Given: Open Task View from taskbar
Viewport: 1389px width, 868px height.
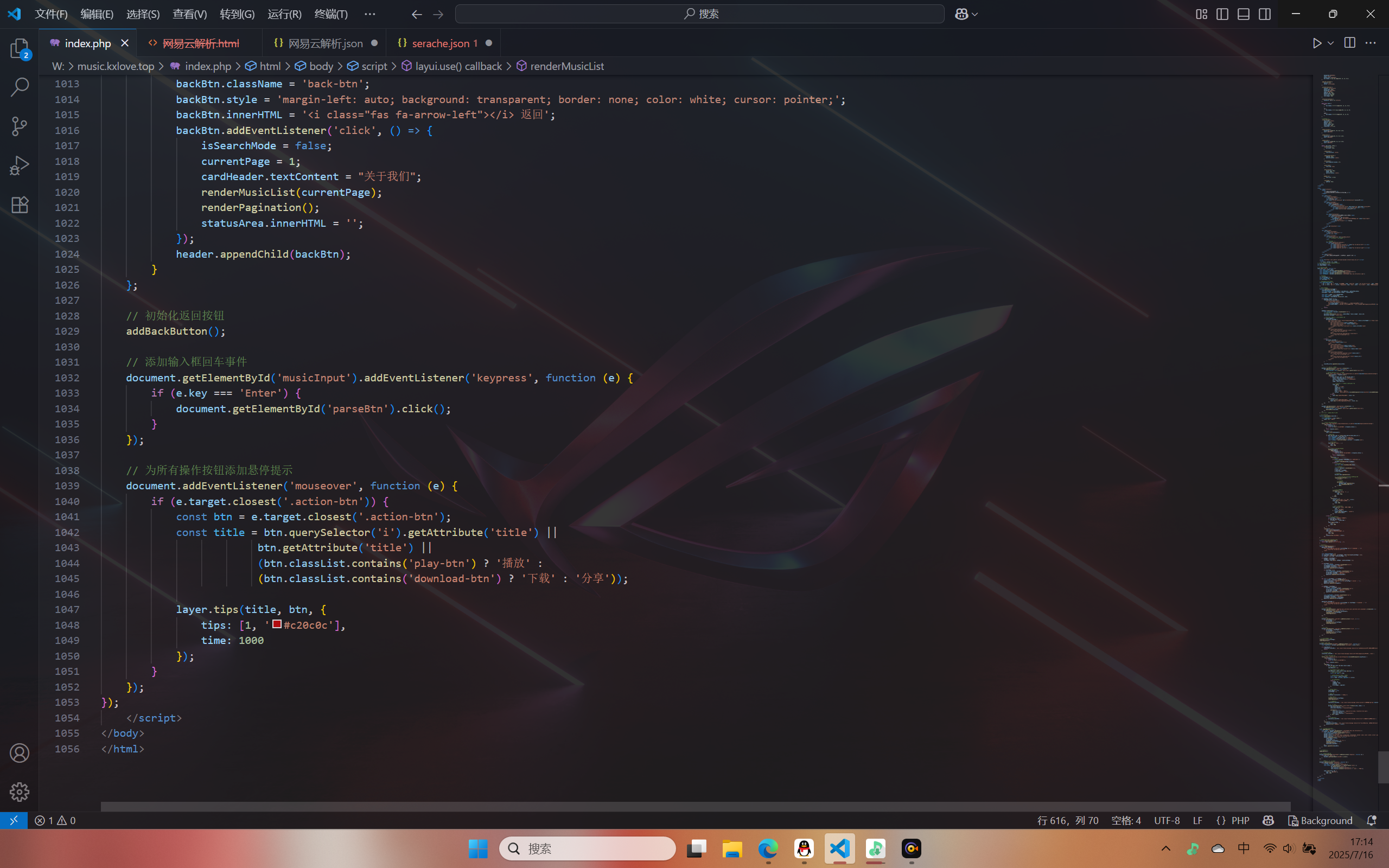Looking at the screenshot, I should (x=696, y=848).
